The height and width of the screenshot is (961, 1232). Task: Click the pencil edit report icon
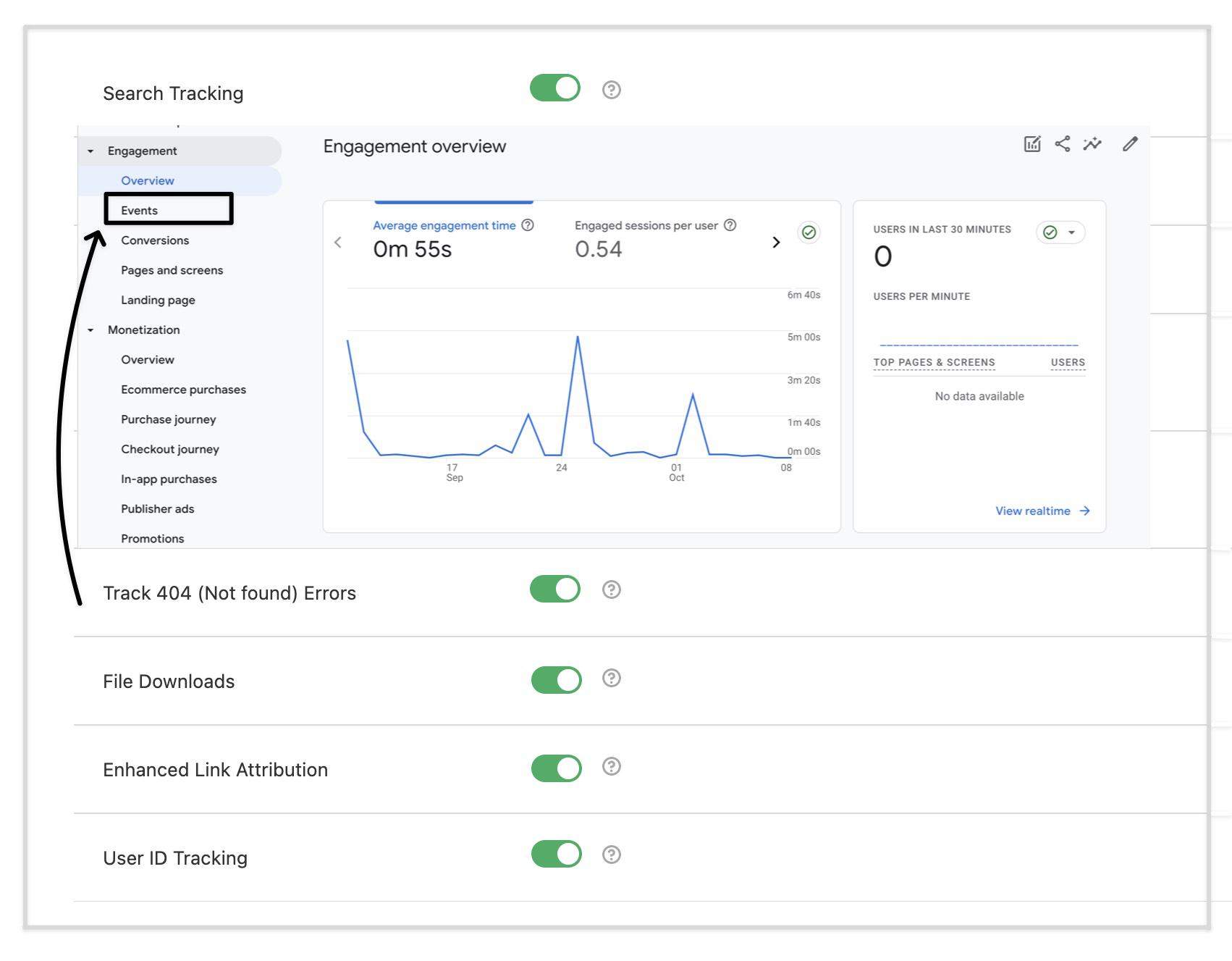[x=1130, y=144]
